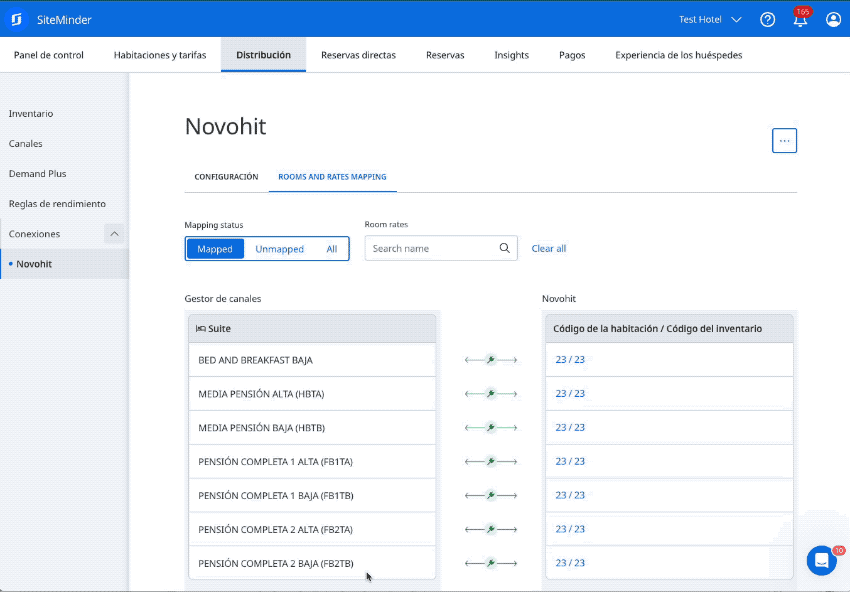Image resolution: width=850 pixels, height=592 pixels.
Task: Open the Insights tab
Action: point(511,55)
